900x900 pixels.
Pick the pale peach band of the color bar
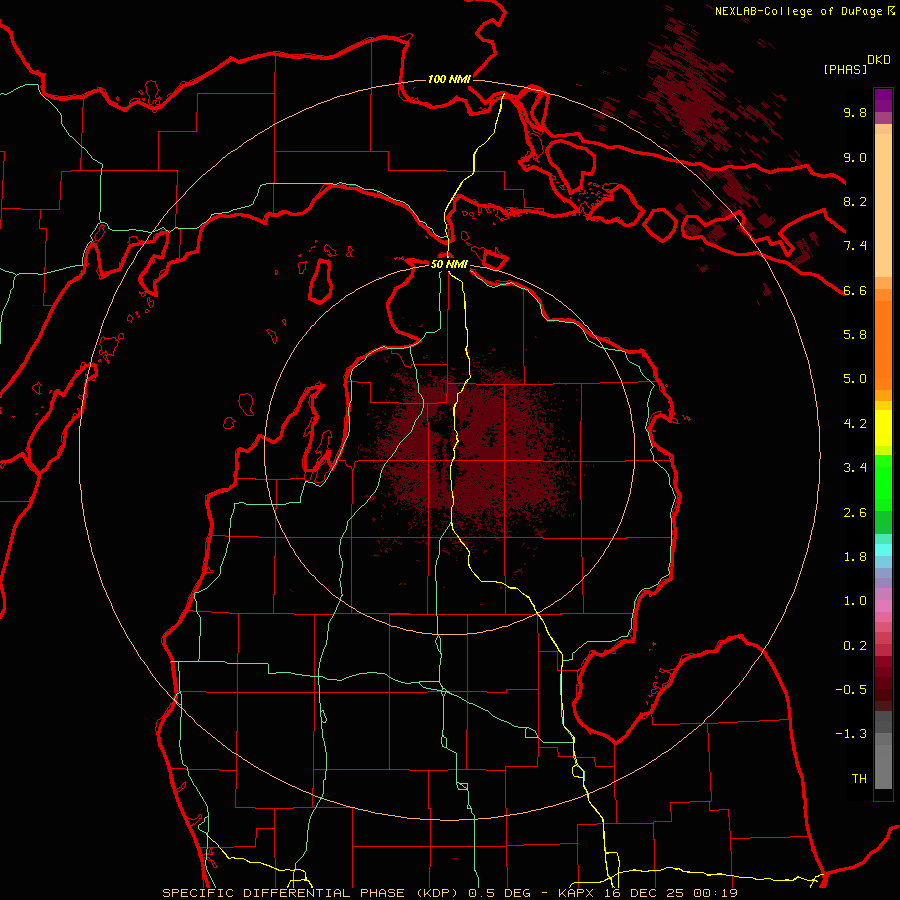(883, 206)
